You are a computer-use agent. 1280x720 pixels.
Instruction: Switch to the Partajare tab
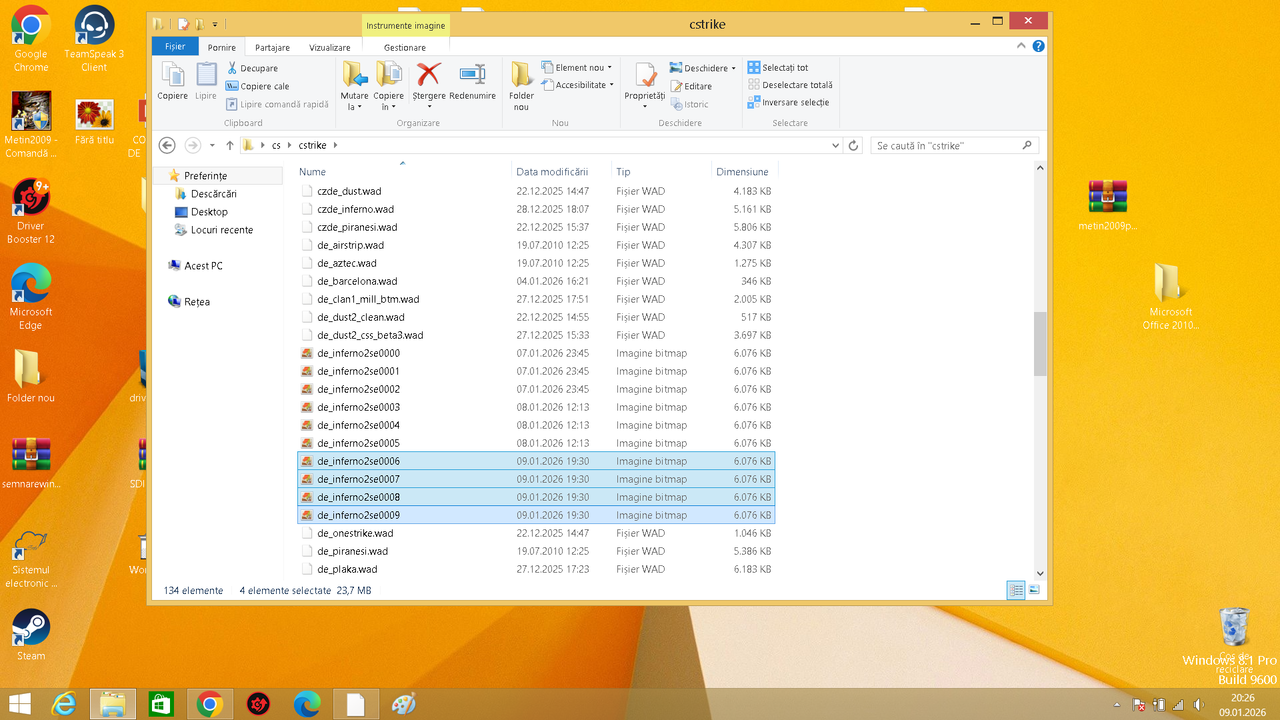(272, 47)
